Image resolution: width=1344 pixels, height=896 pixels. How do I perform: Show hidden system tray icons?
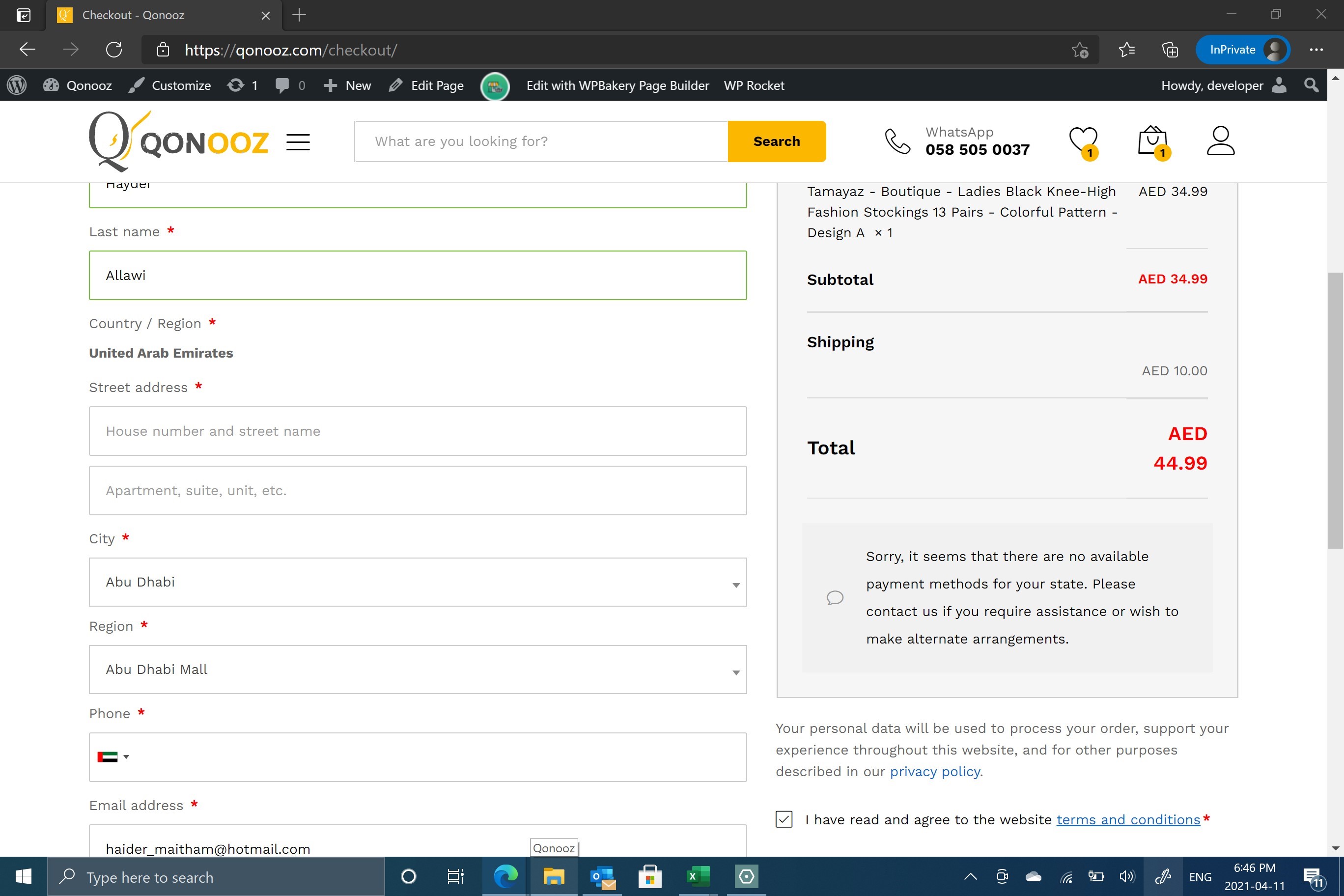pos(970,876)
